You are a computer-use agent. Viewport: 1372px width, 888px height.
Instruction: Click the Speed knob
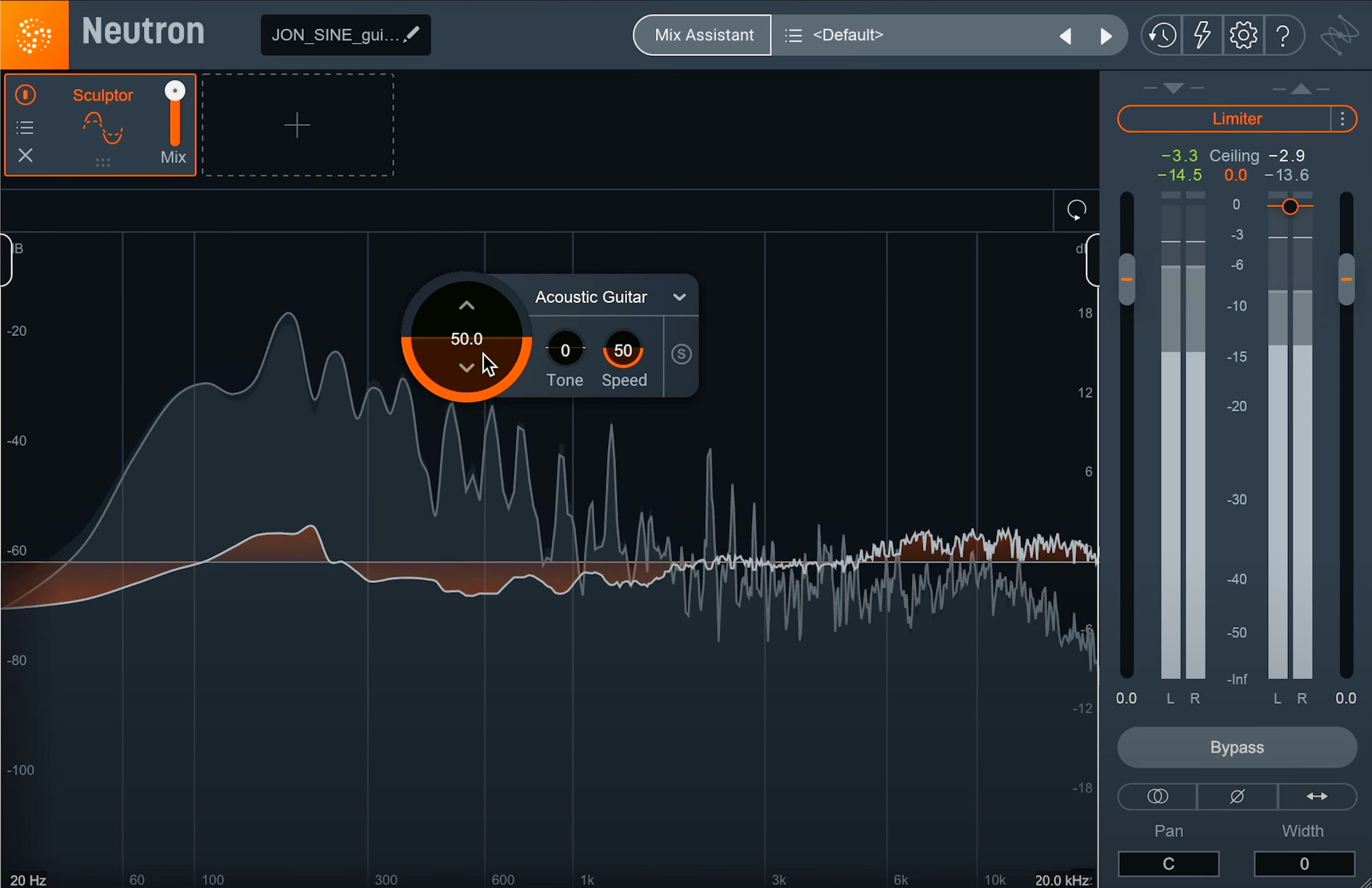623,350
